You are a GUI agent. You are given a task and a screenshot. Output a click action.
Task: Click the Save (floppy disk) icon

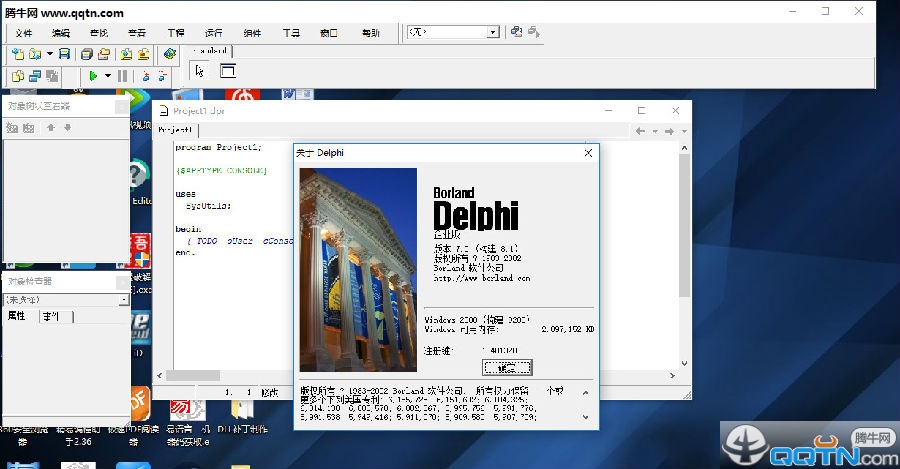[64, 54]
